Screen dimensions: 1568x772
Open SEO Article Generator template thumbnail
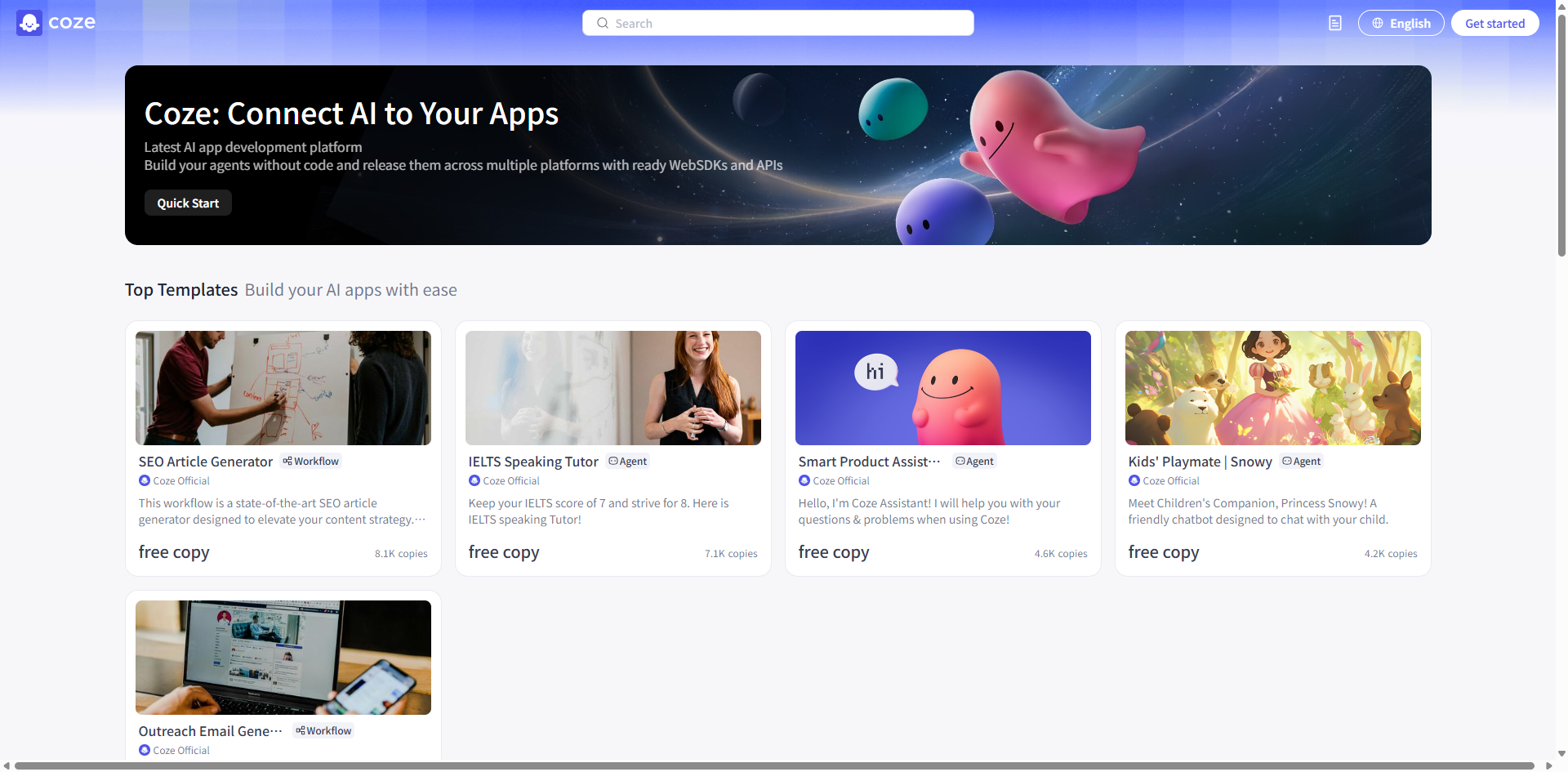(x=283, y=388)
